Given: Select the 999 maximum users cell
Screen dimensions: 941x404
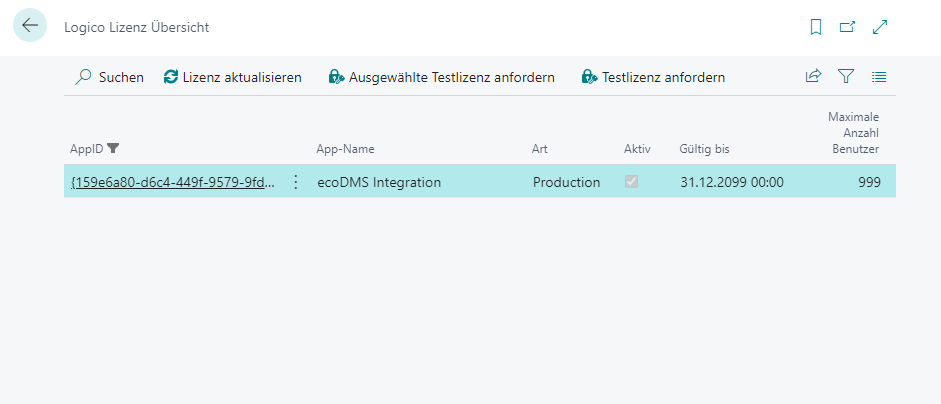Looking at the screenshot, I should [x=870, y=182].
